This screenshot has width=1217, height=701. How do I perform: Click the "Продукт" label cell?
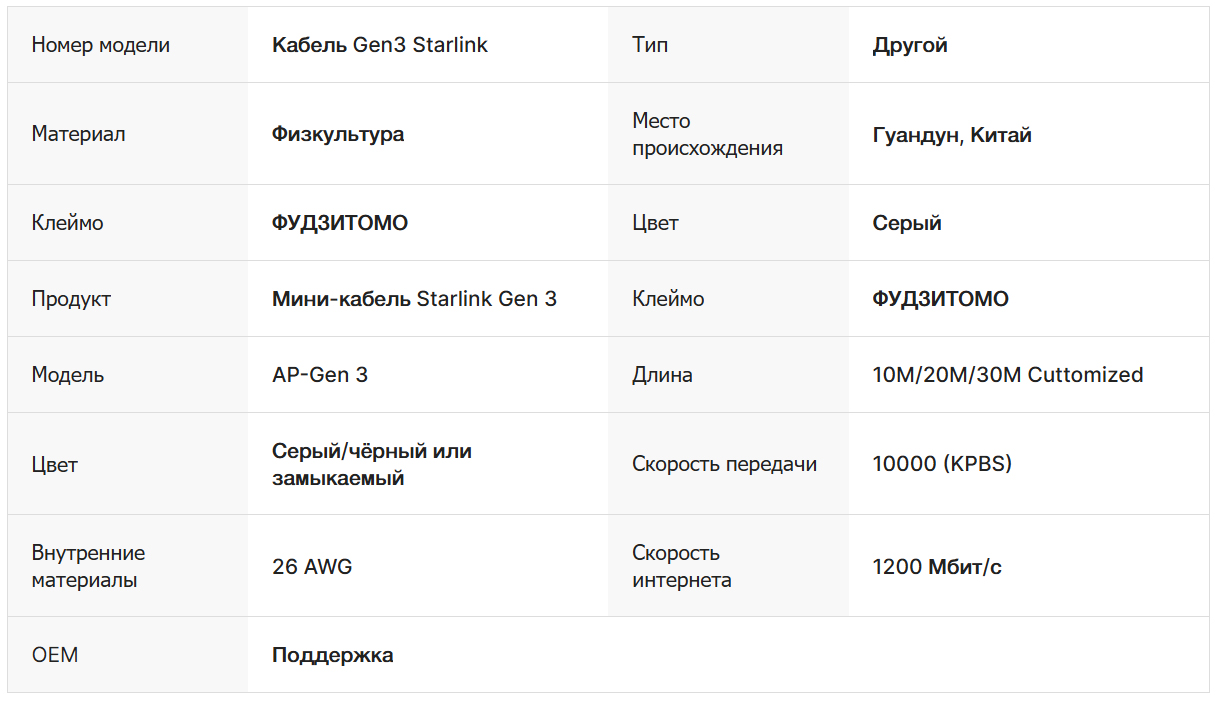71,299
